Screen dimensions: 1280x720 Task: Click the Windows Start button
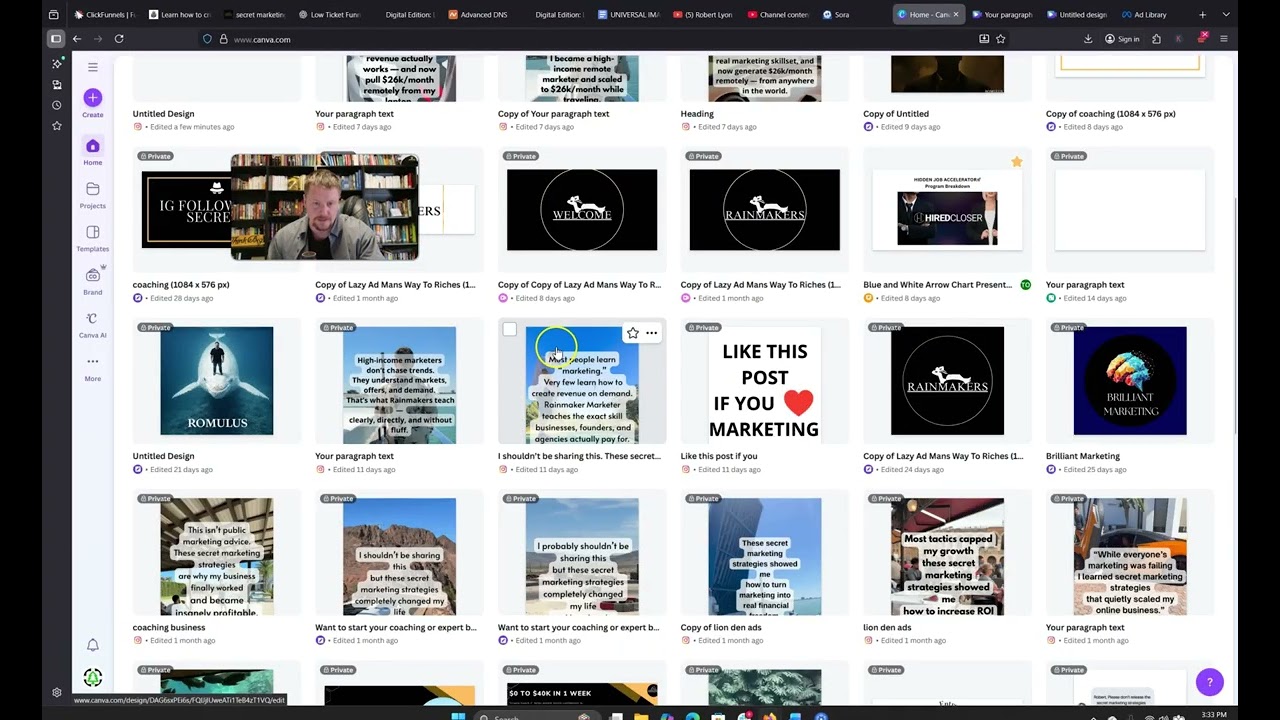point(458,716)
